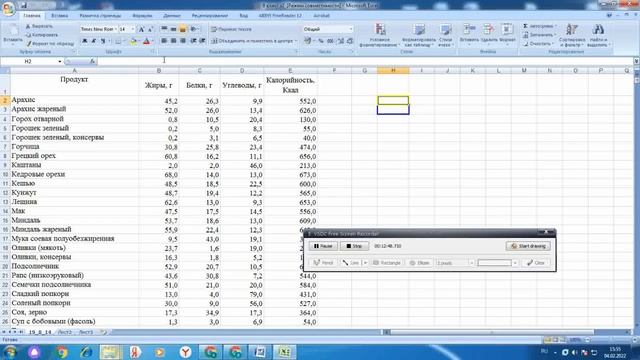Decrease font size with the small A icon

coord(150,29)
